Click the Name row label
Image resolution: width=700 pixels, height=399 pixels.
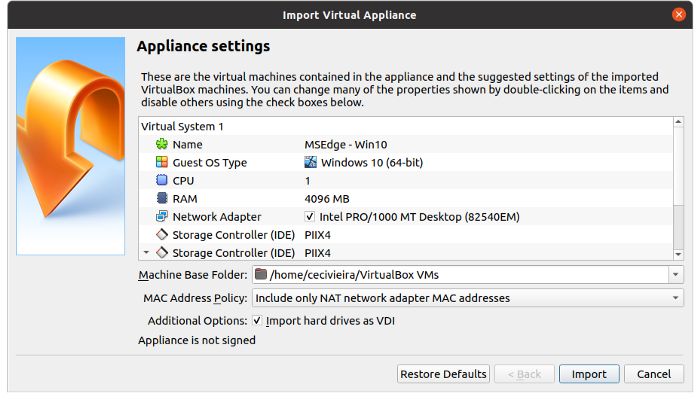[x=188, y=145]
